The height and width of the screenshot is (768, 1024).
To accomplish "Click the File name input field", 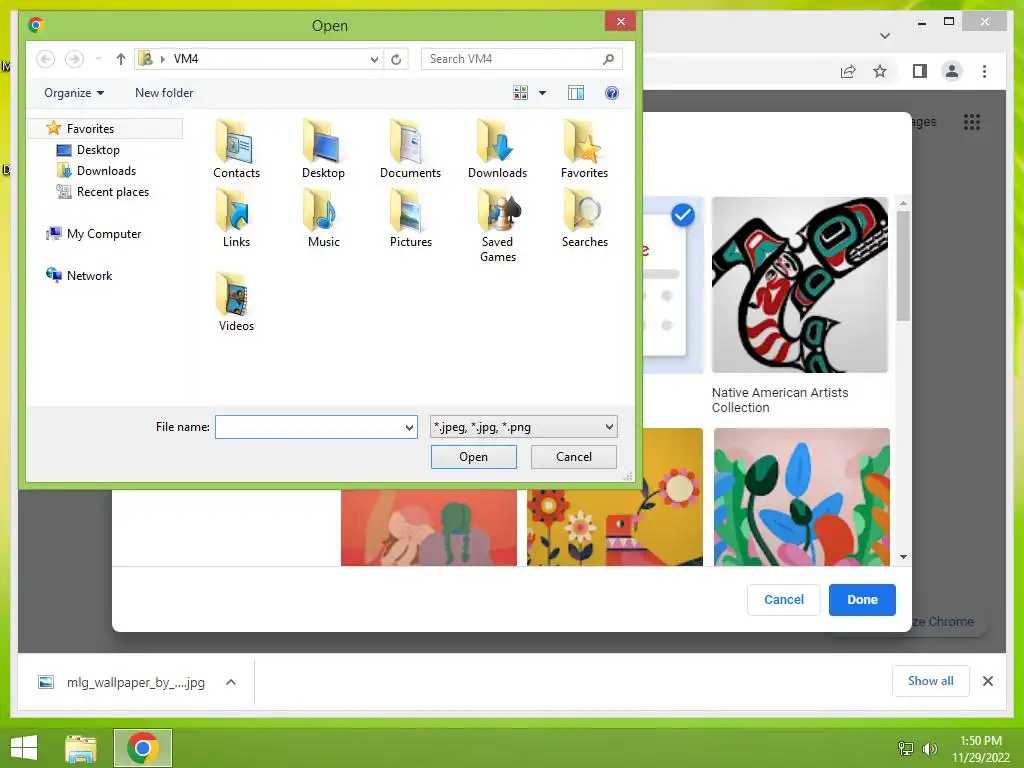I will coord(308,427).
